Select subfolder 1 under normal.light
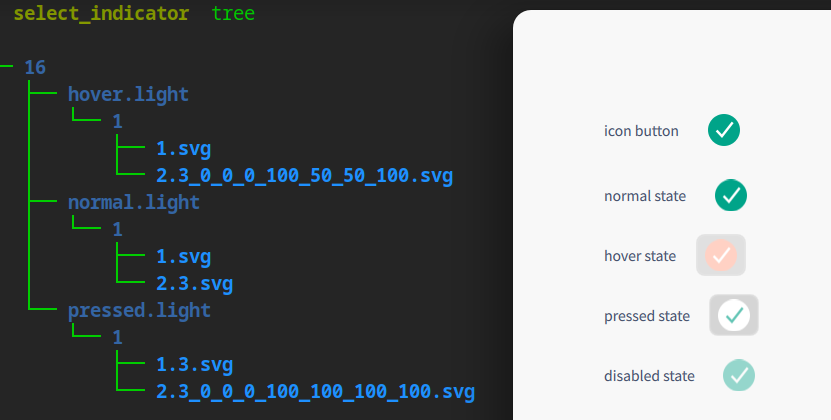This screenshot has height=420, width=831. (117, 229)
